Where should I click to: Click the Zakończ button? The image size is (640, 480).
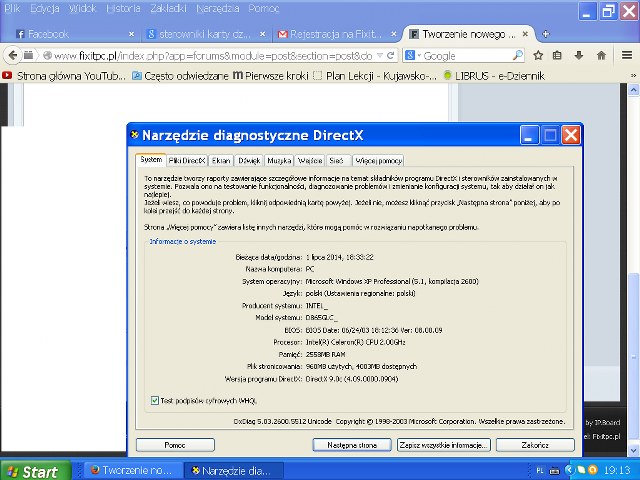point(535,445)
